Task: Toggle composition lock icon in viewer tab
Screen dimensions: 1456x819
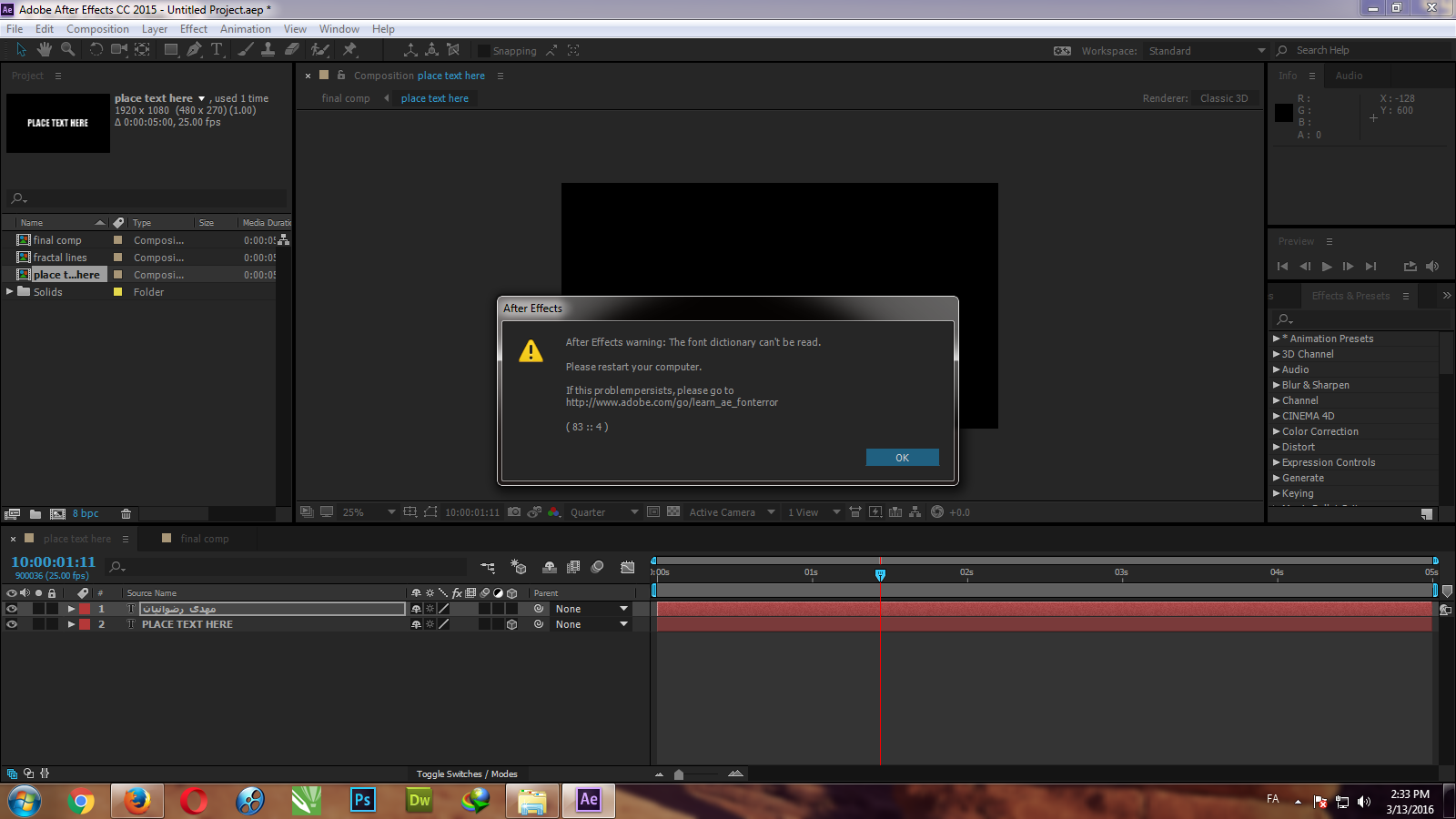Action: [x=341, y=76]
